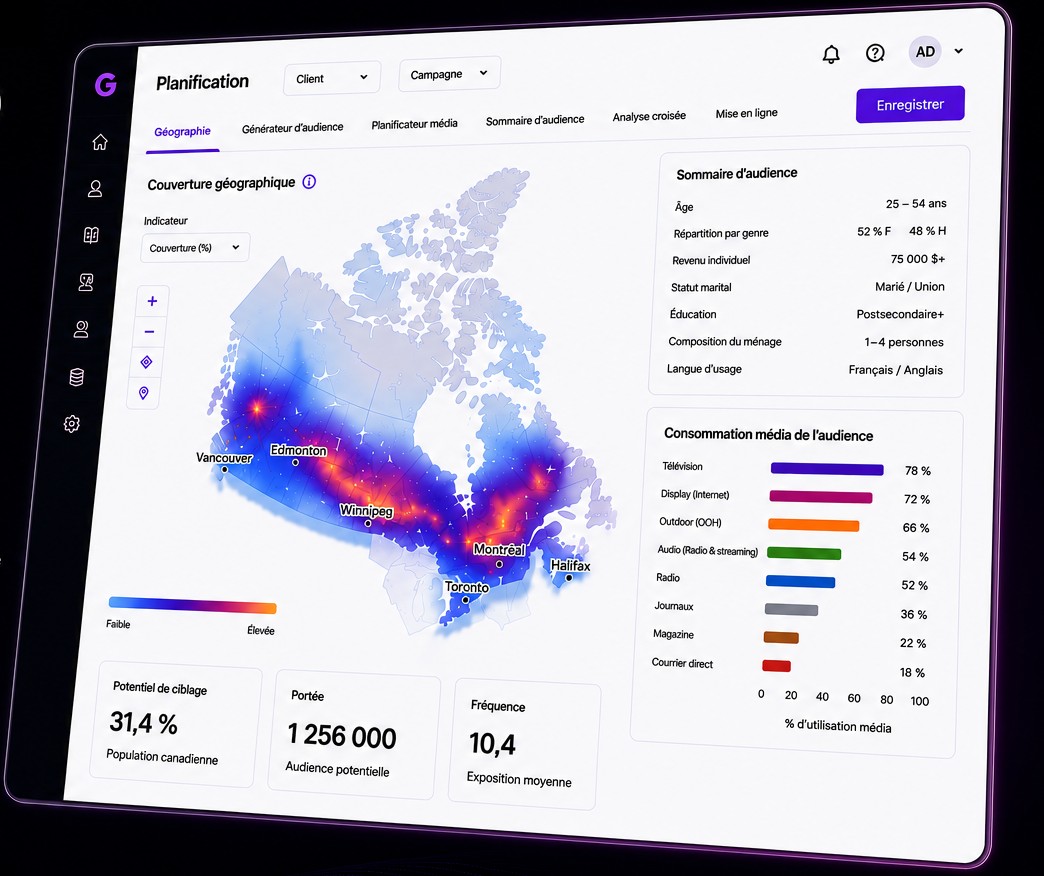The width and height of the screenshot is (1044, 876).
Task: Click the Winnipeg marker on map
Action: click(368, 523)
